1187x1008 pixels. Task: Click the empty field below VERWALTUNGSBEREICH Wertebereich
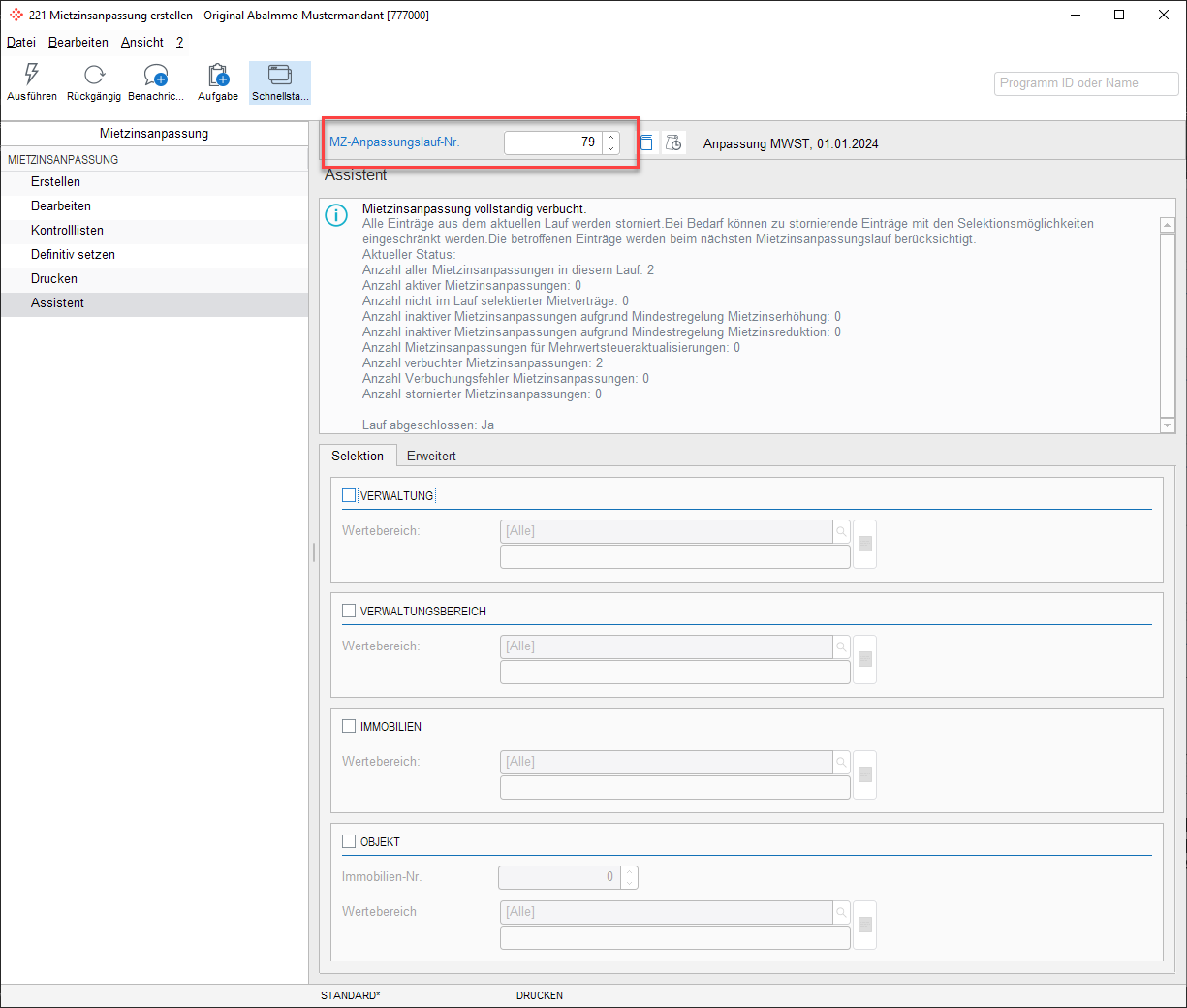pos(675,672)
